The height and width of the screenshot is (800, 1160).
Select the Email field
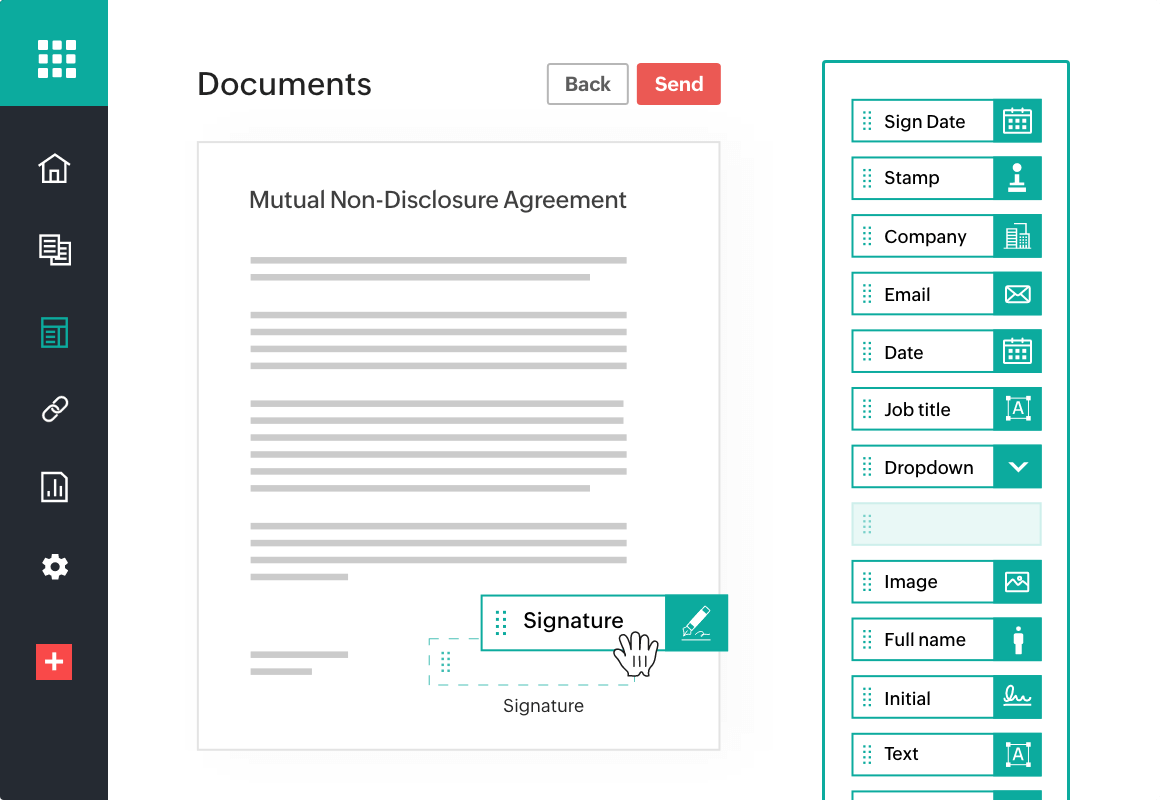[x=946, y=294]
